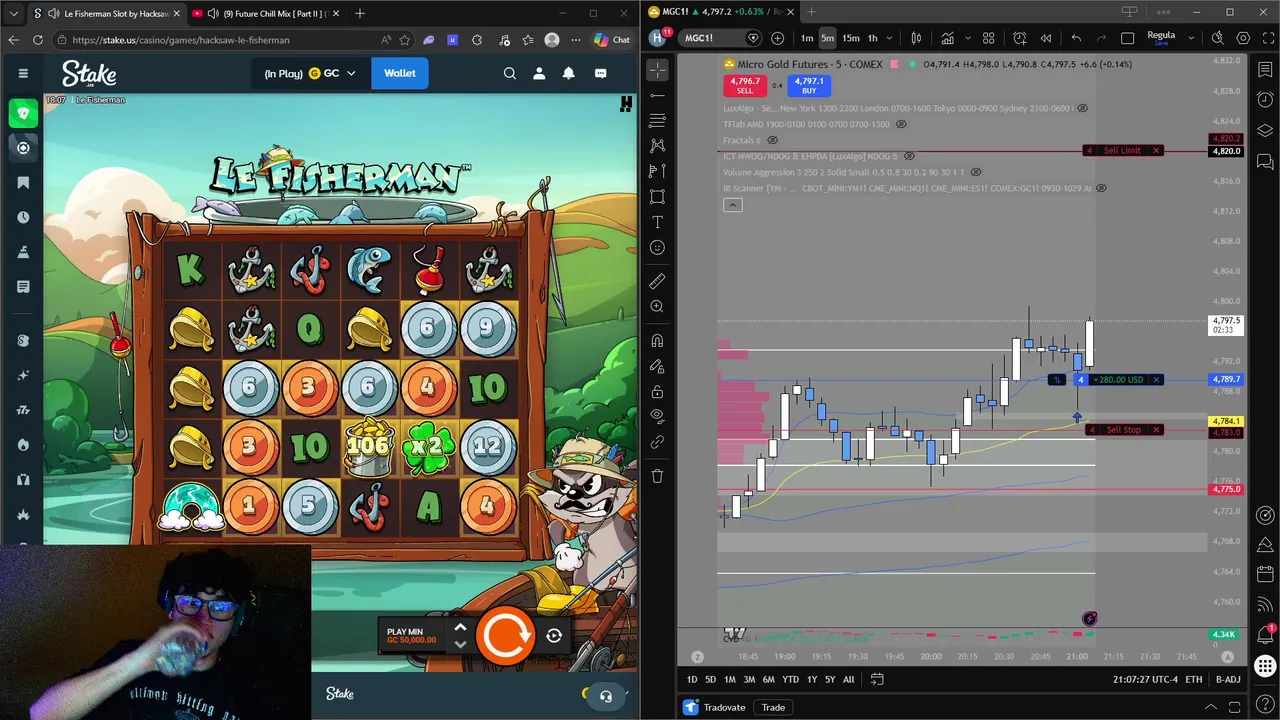Image resolution: width=1280 pixels, height=720 pixels.
Task: Open the Stake hamburger side menu
Action: (22, 73)
